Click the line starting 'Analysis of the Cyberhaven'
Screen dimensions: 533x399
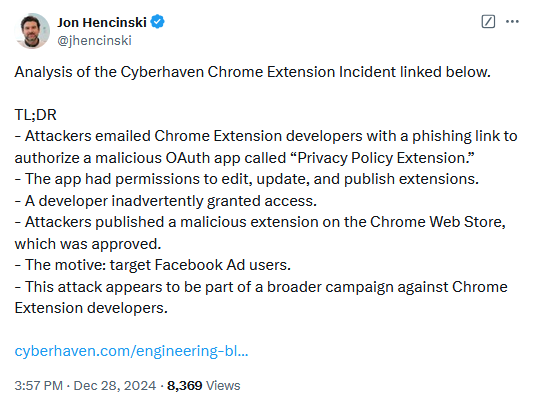tap(253, 72)
